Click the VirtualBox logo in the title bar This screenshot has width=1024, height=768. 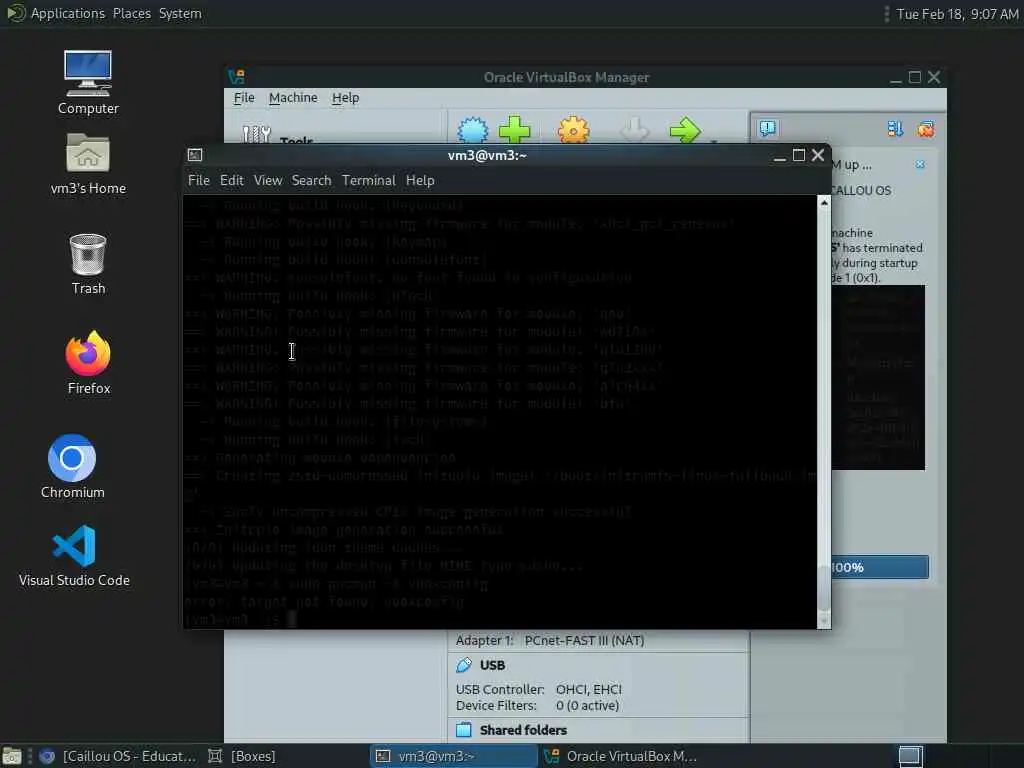[236, 76]
